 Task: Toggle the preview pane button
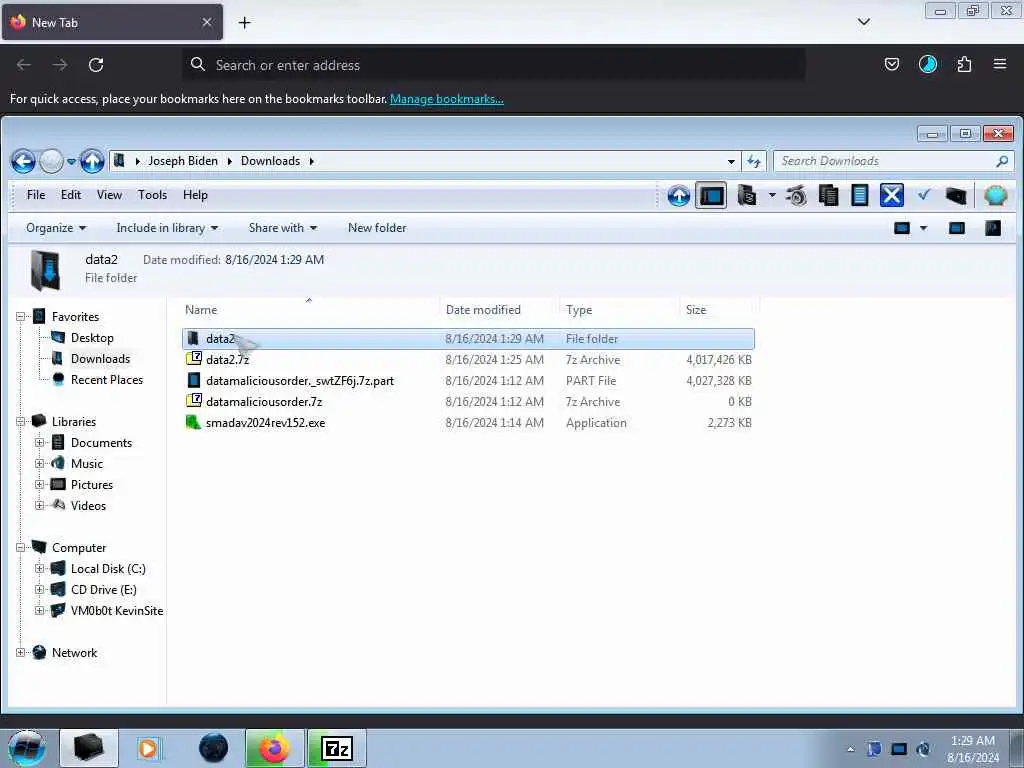coord(957,228)
